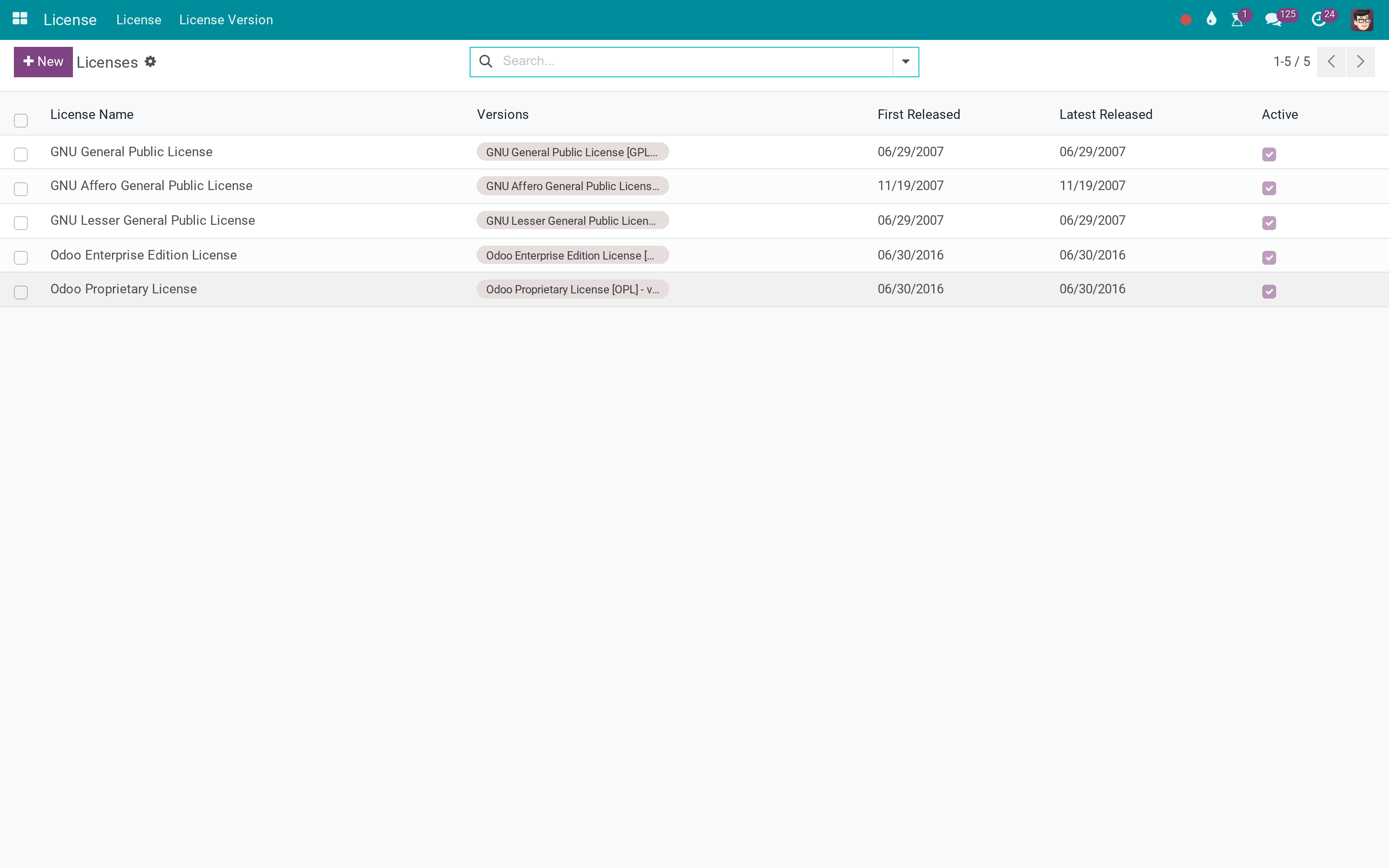The width and height of the screenshot is (1389, 868).
Task: Open the License Version menu
Action: [x=226, y=20]
